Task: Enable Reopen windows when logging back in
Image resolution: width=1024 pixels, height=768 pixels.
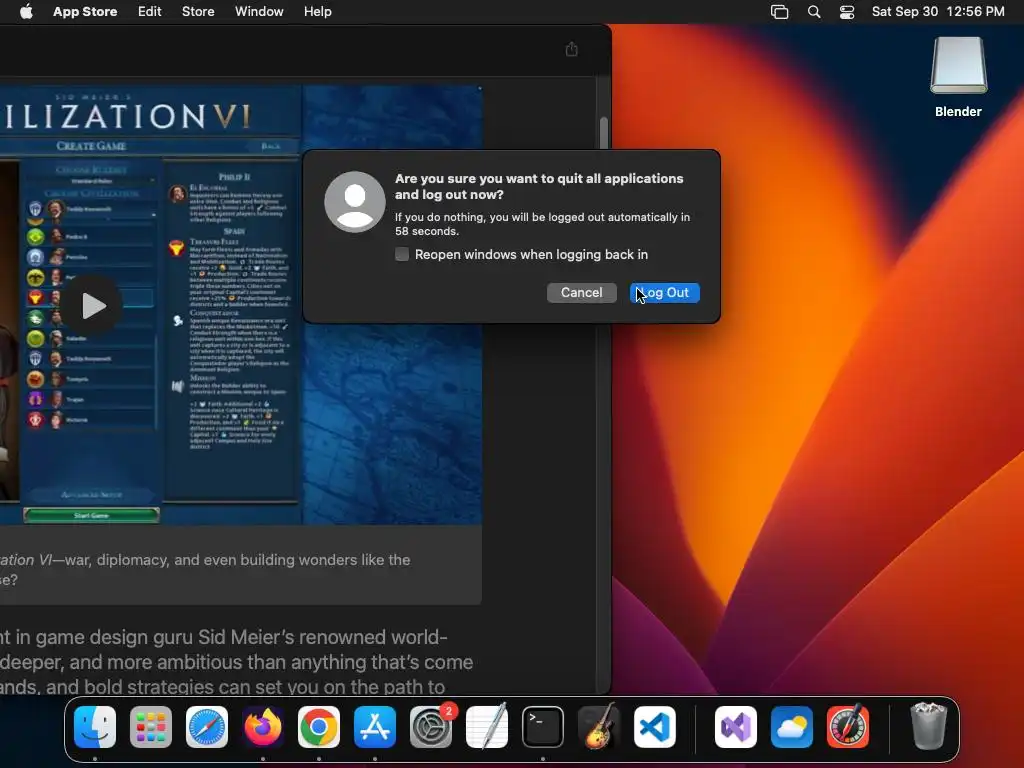Action: click(402, 254)
